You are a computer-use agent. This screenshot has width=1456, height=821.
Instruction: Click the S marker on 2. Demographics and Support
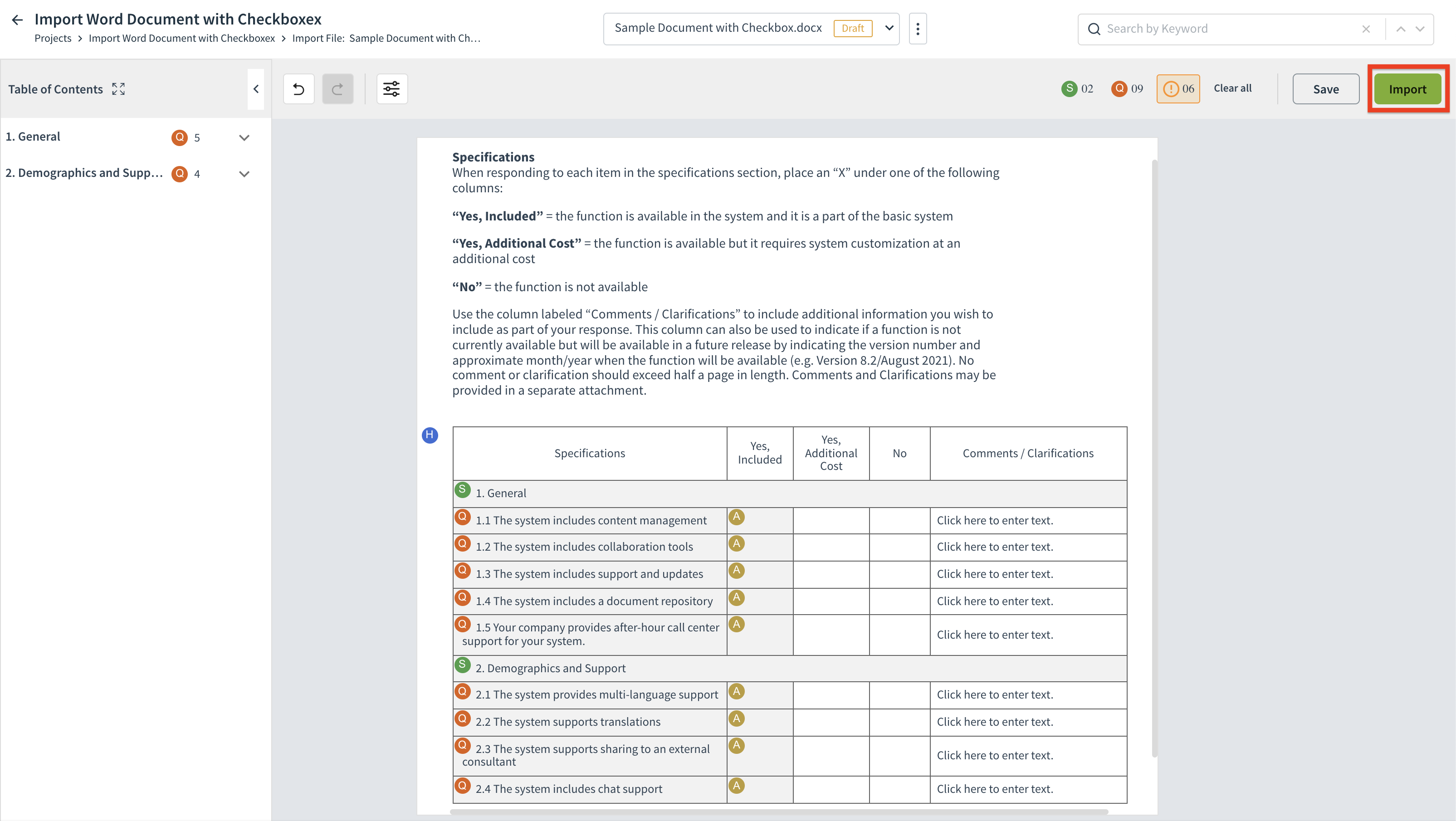(x=462, y=665)
